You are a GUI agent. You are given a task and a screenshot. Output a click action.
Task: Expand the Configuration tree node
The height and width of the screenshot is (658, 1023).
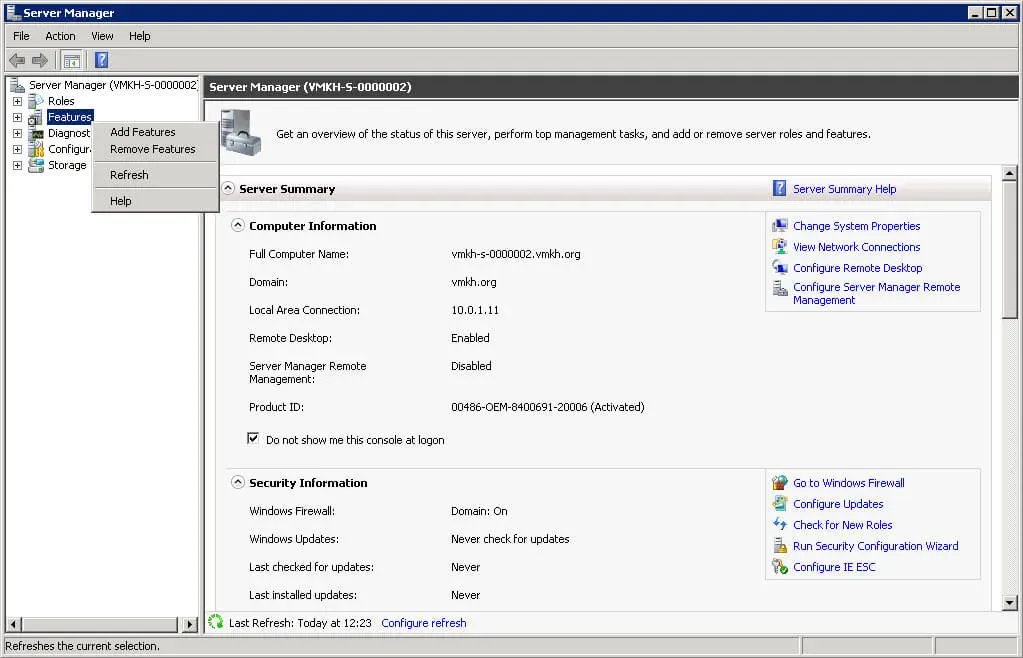(x=18, y=149)
